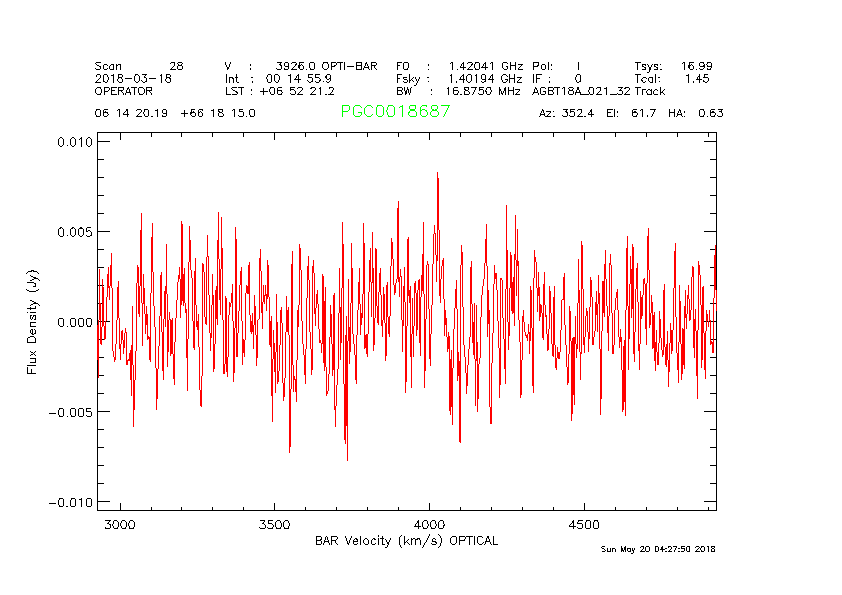Click the observation date 2018-03-18
The height and width of the screenshot is (595, 842).
[133, 78]
